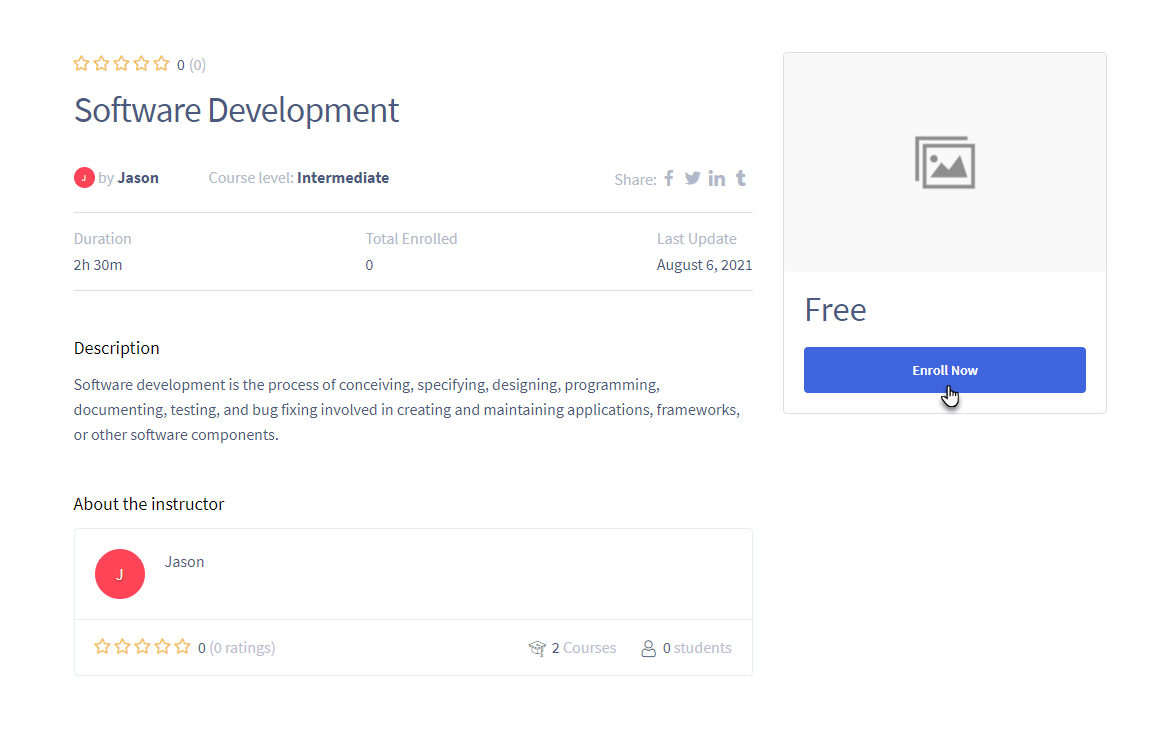This screenshot has height=735, width=1170.
Task: Share course on Tumblr icon
Action: [x=741, y=178]
